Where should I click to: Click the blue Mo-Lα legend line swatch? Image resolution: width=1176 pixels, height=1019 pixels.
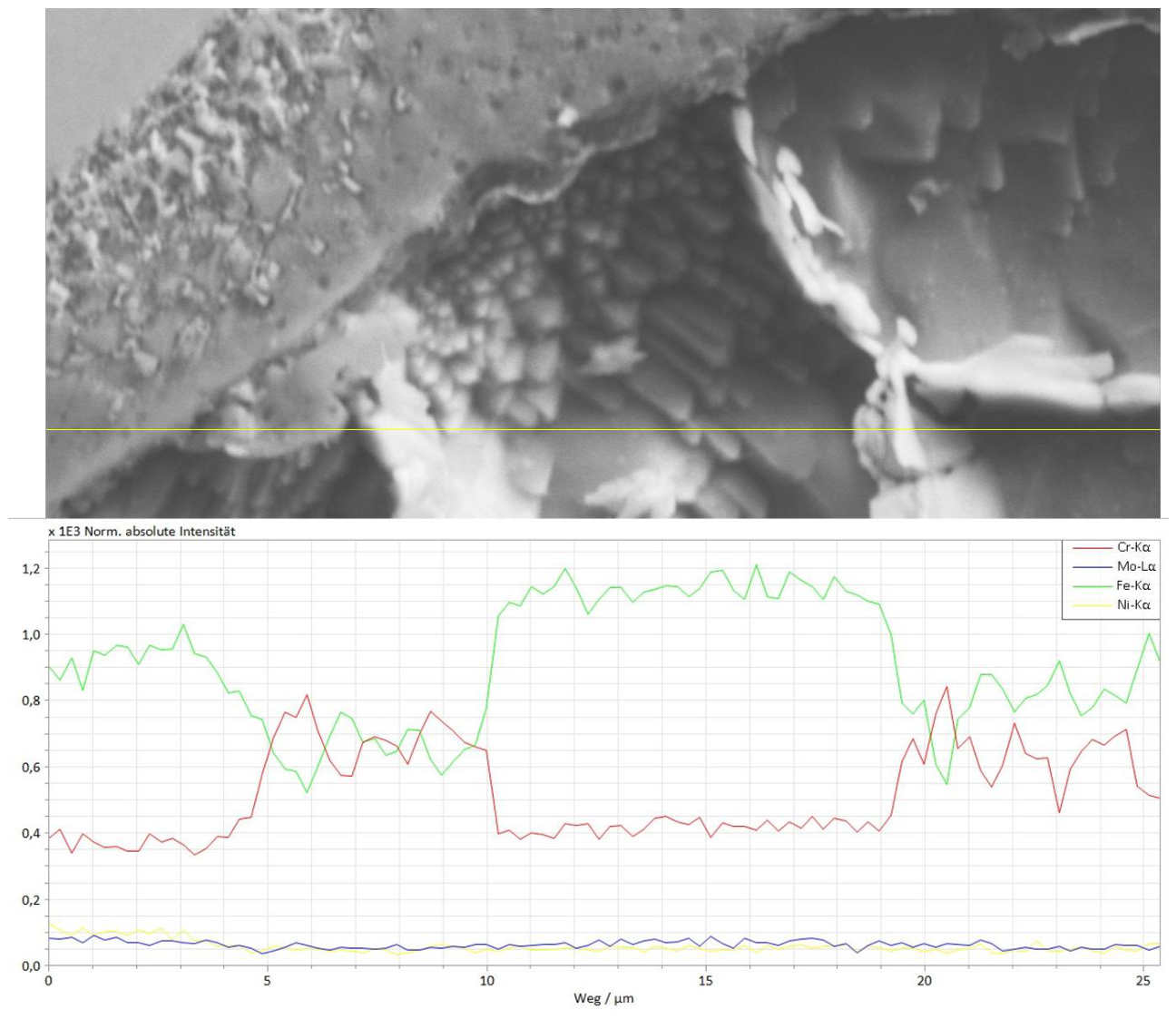pyautogui.click(x=1092, y=567)
